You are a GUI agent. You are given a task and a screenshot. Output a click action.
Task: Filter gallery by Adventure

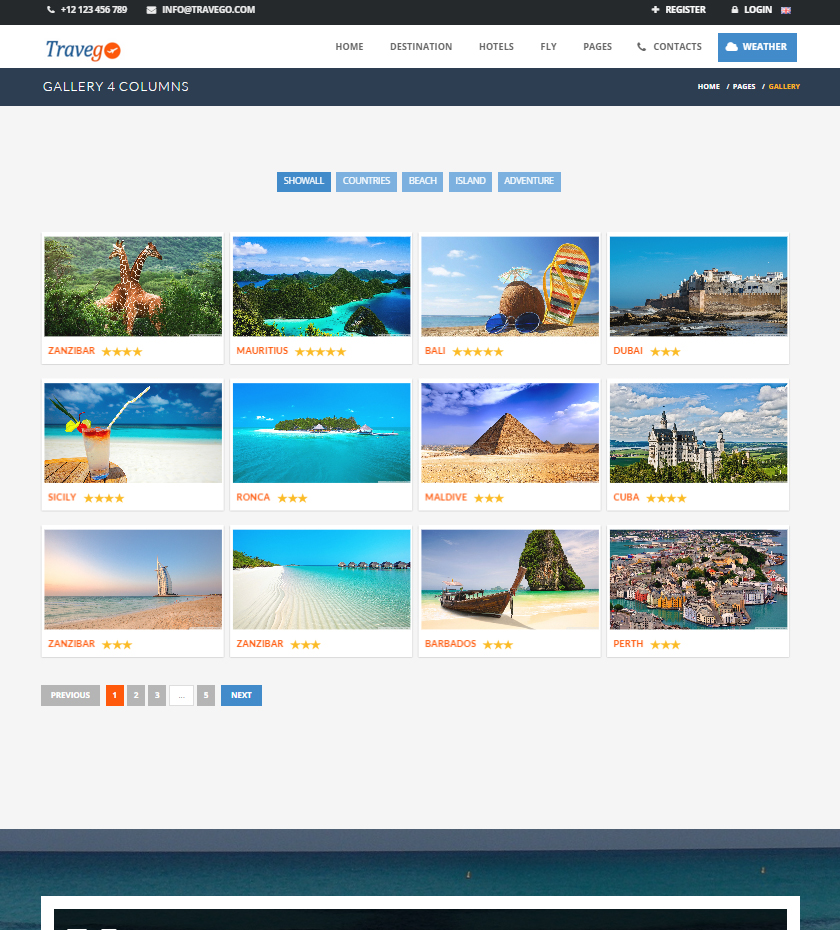529,181
